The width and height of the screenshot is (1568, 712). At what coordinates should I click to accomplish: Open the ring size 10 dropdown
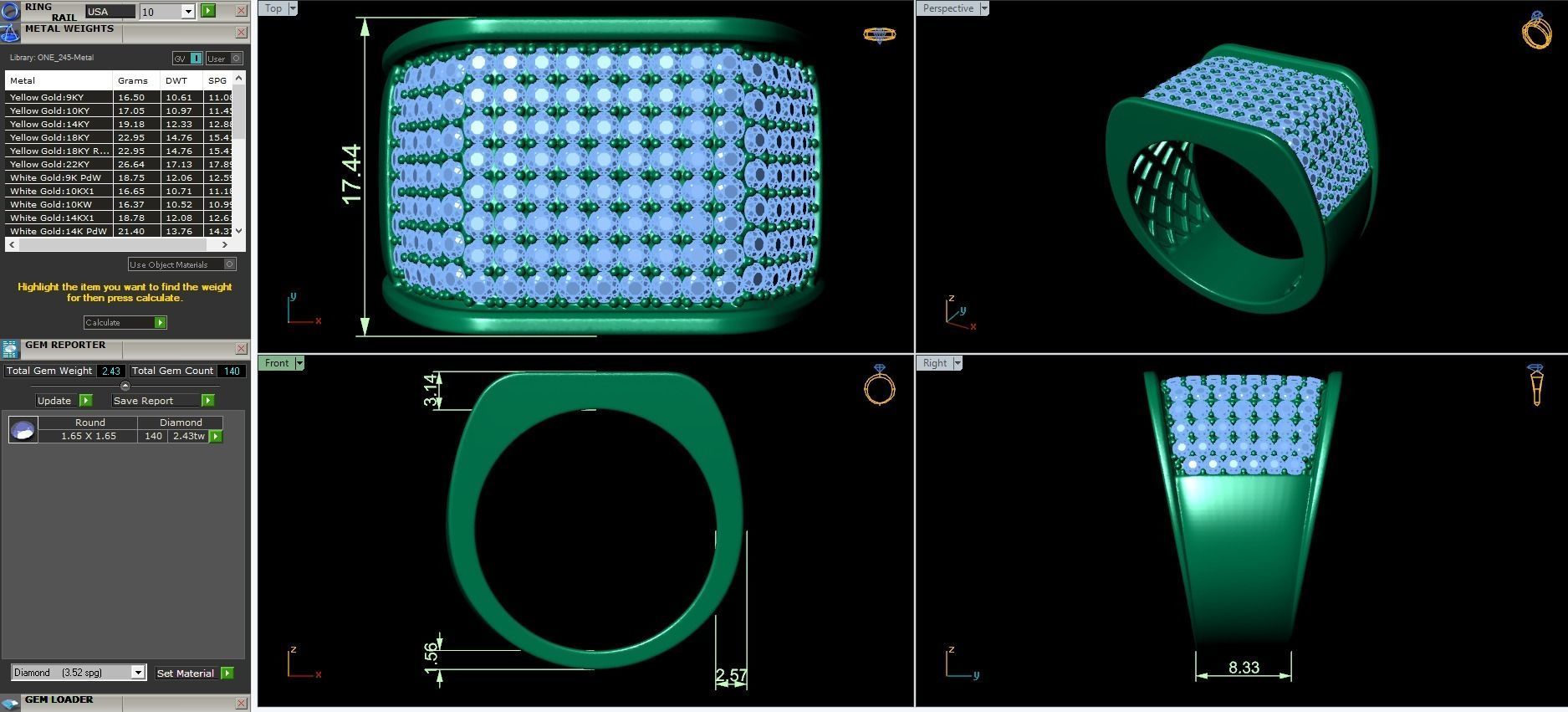(187, 12)
